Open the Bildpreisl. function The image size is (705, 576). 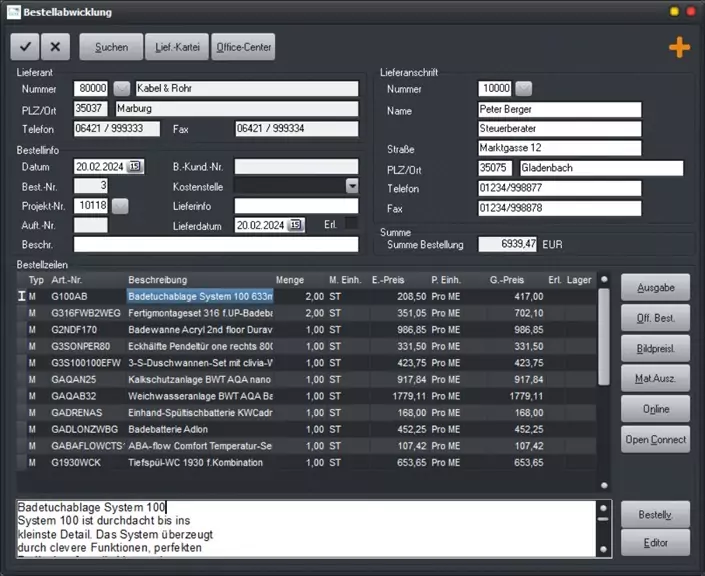click(656, 348)
